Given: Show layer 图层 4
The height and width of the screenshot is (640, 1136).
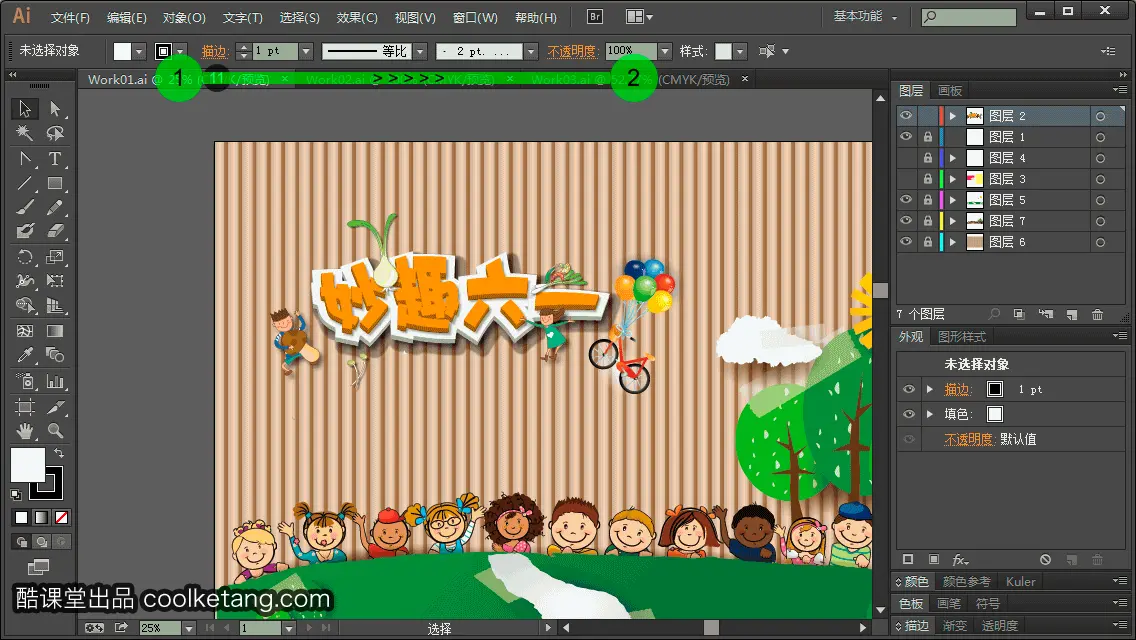Looking at the screenshot, I should click(x=906, y=158).
